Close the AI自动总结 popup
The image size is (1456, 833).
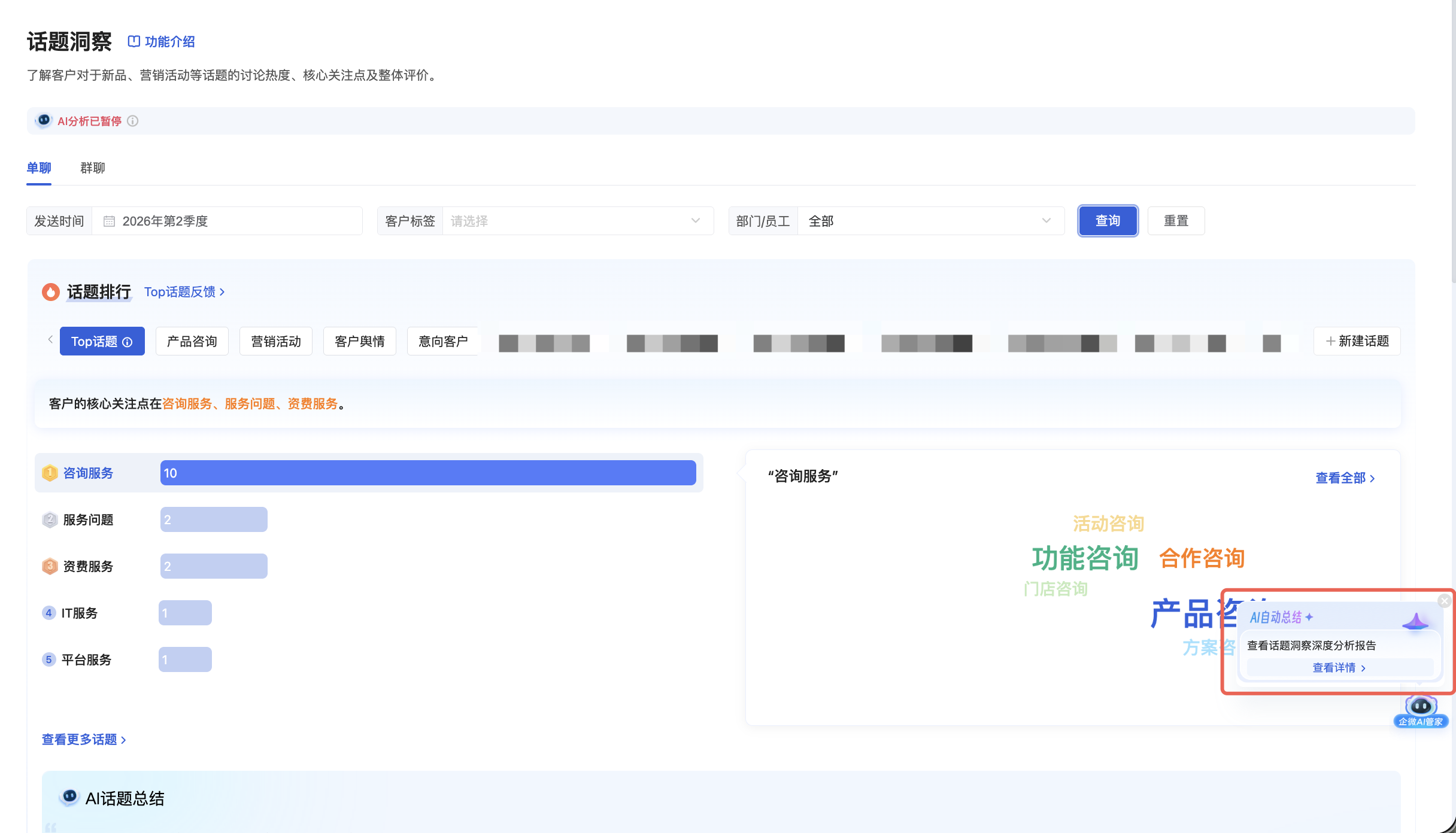pyautogui.click(x=1445, y=600)
